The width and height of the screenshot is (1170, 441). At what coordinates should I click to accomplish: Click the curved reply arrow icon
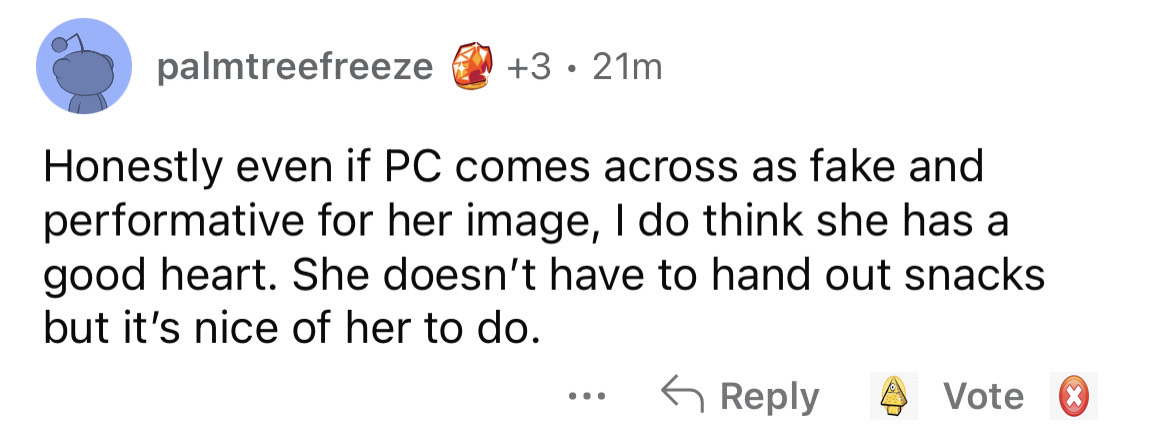click(685, 396)
